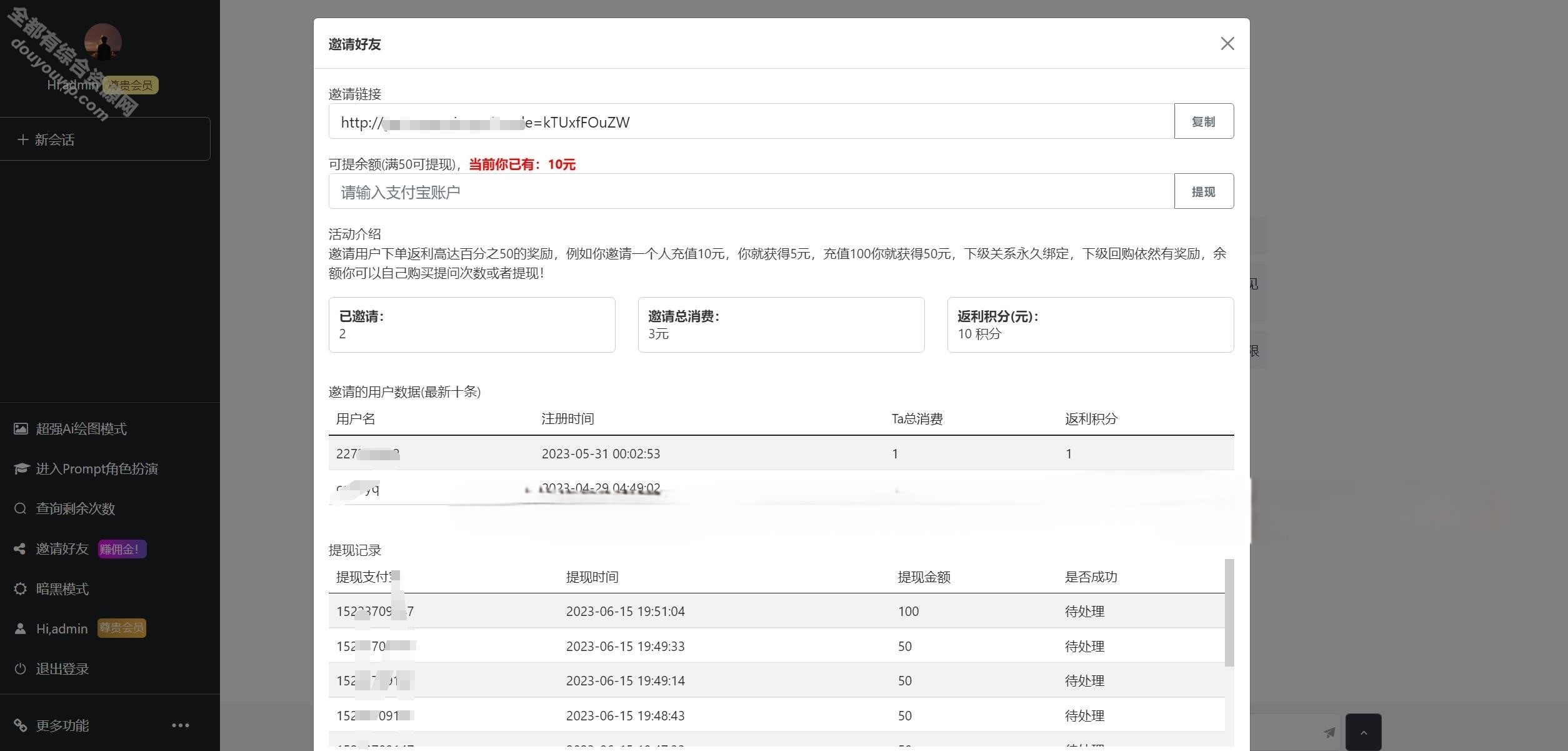Select withdrawal time 2023-06-15 19:49:33
Viewport: 1568px width, 751px height.
(626, 646)
